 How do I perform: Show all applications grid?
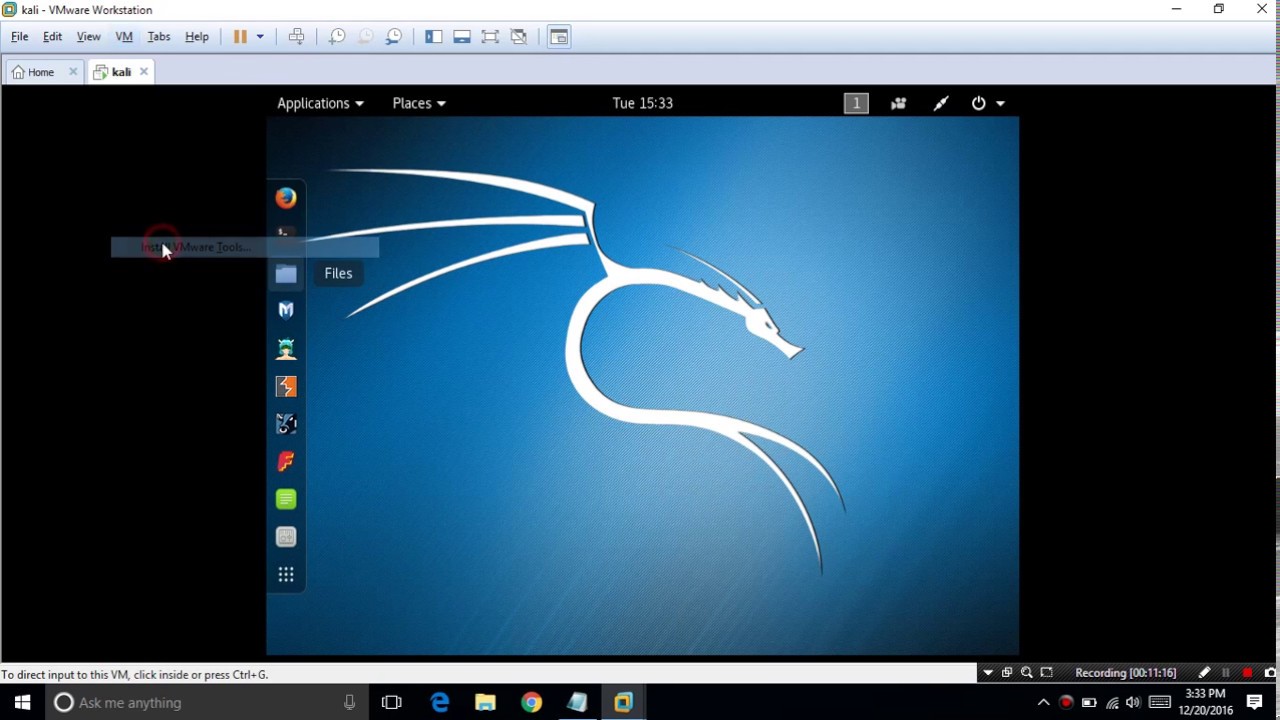(286, 574)
